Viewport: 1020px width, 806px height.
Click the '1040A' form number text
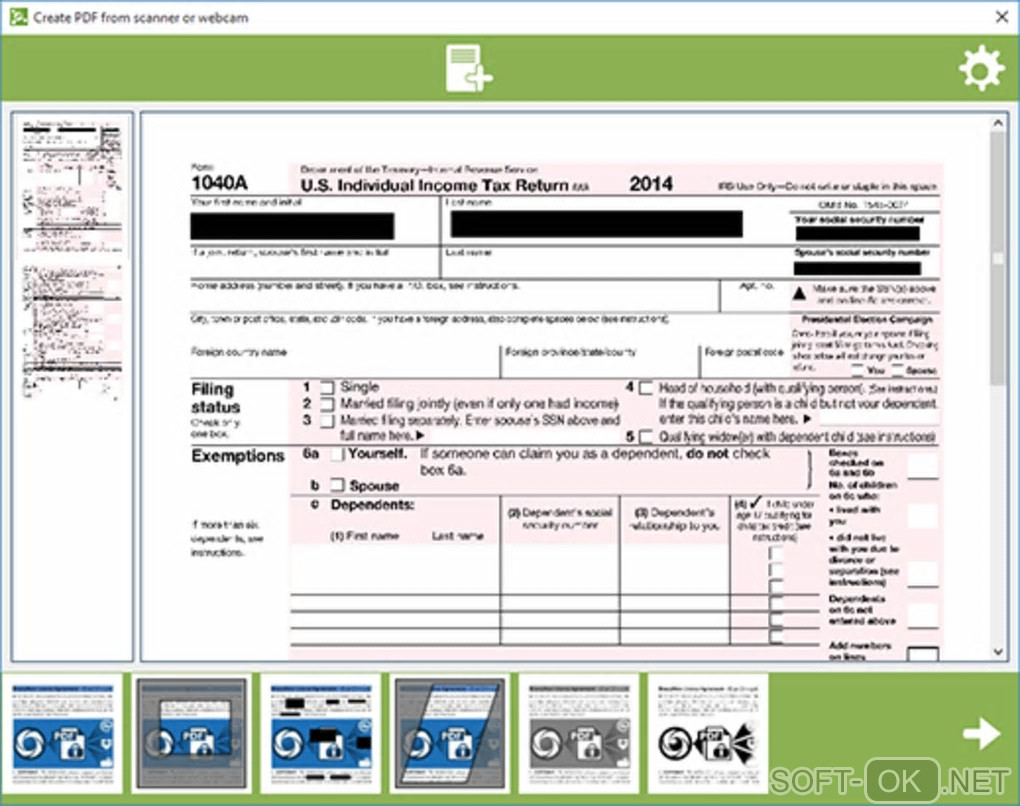[x=219, y=183]
